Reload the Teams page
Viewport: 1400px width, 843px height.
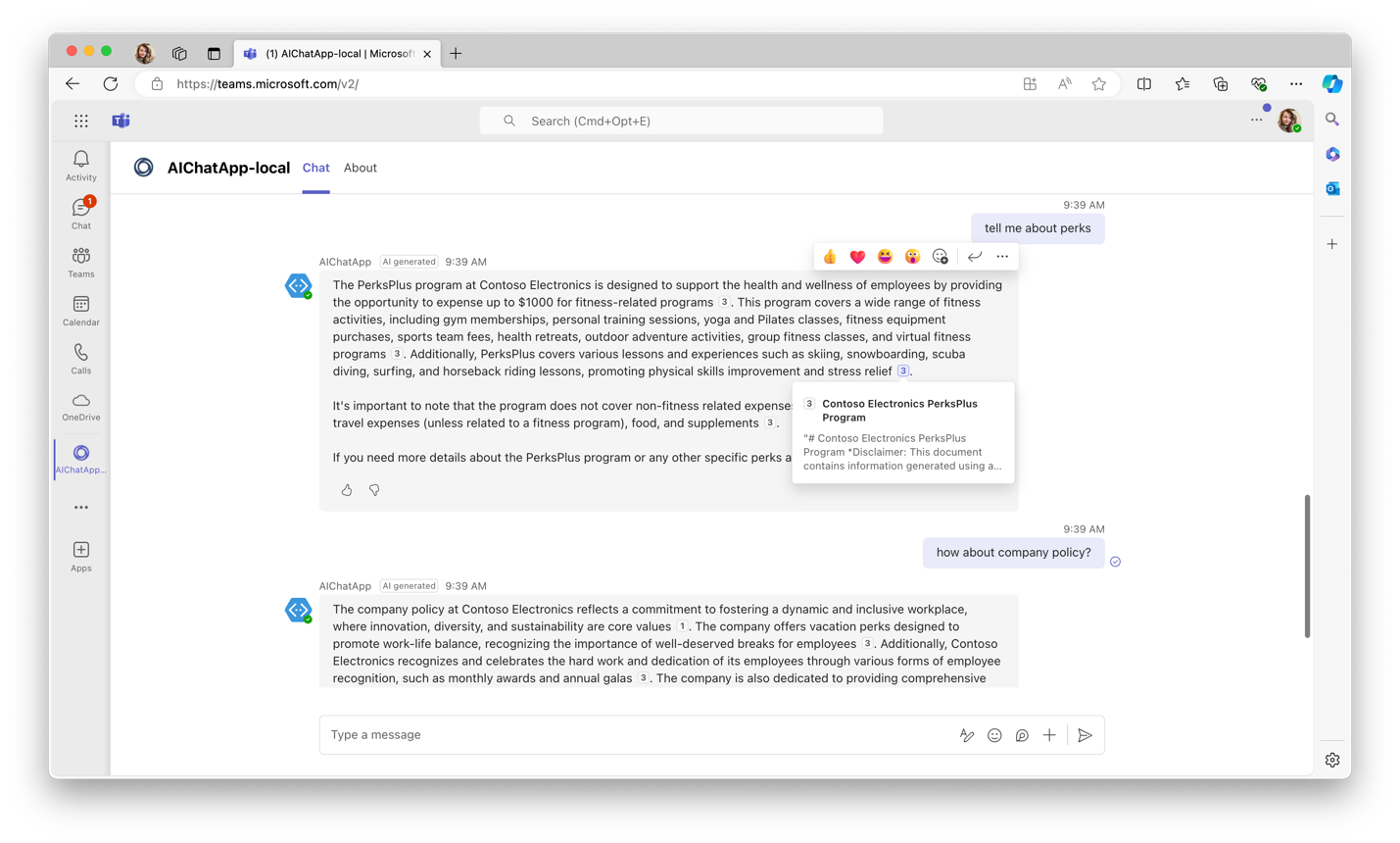pos(111,84)
